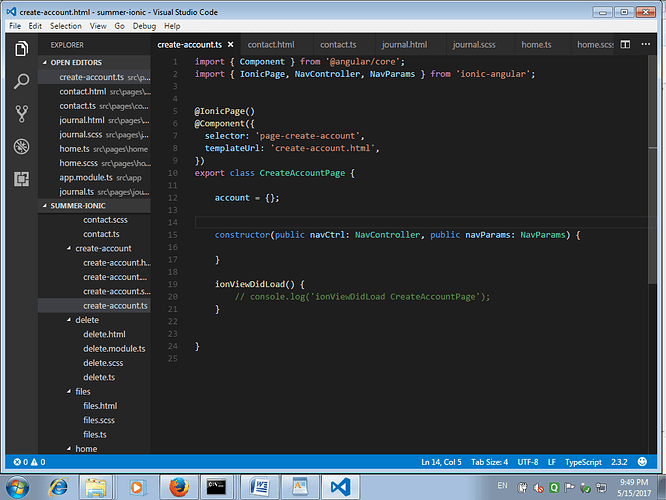Image resolution: width=666 pixels, height=500 pixels.
Task: Open the Selection menu
Action: click(x=66, y=25)
